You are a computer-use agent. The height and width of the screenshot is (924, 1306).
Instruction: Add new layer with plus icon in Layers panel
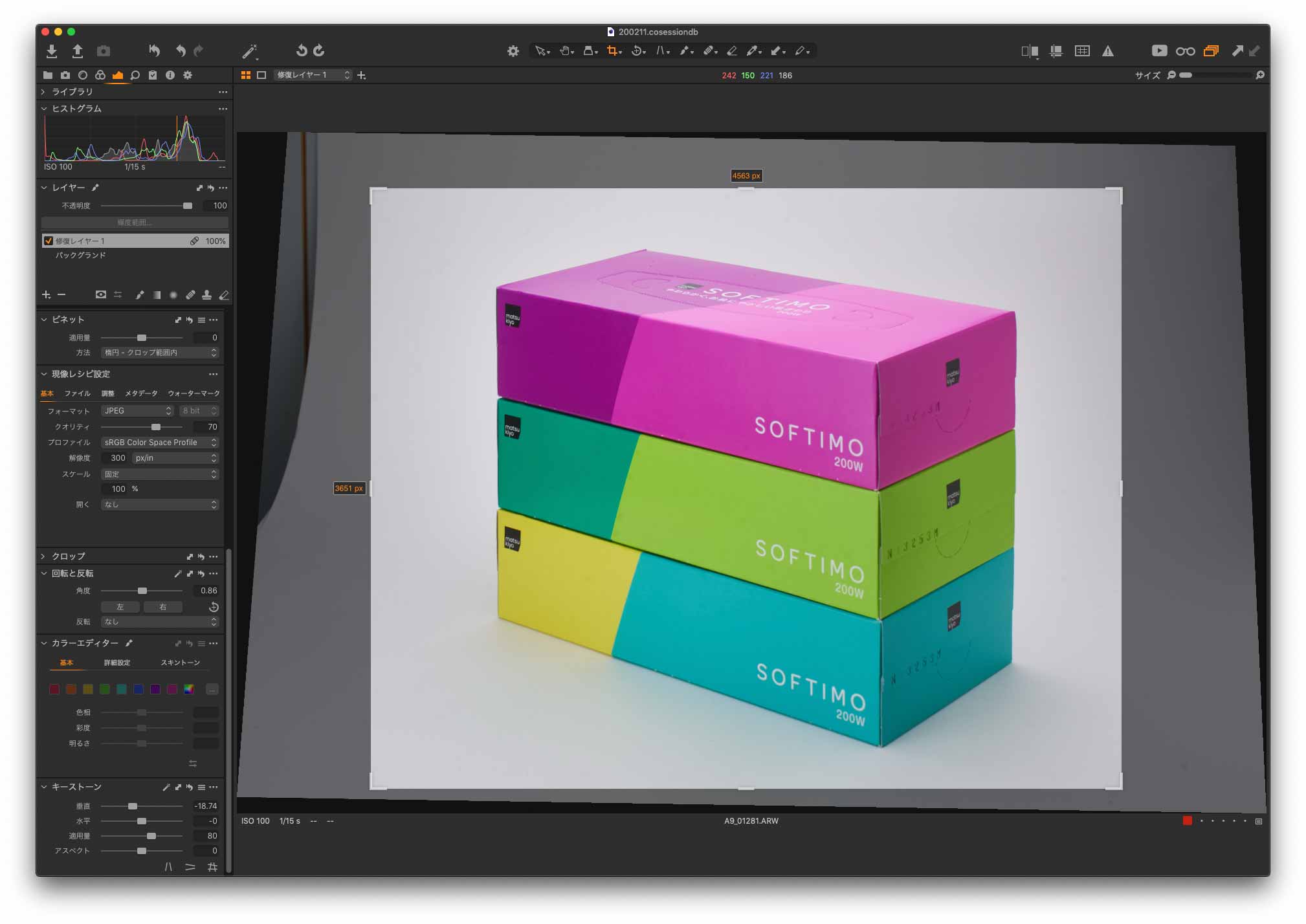click(x=47, y=295)
